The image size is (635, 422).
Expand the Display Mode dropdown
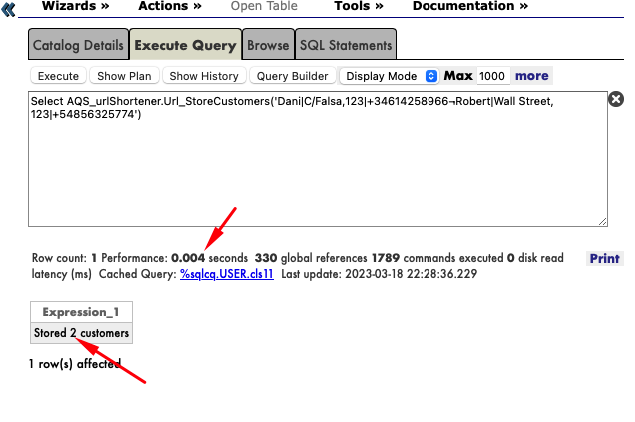click(390, 76)
